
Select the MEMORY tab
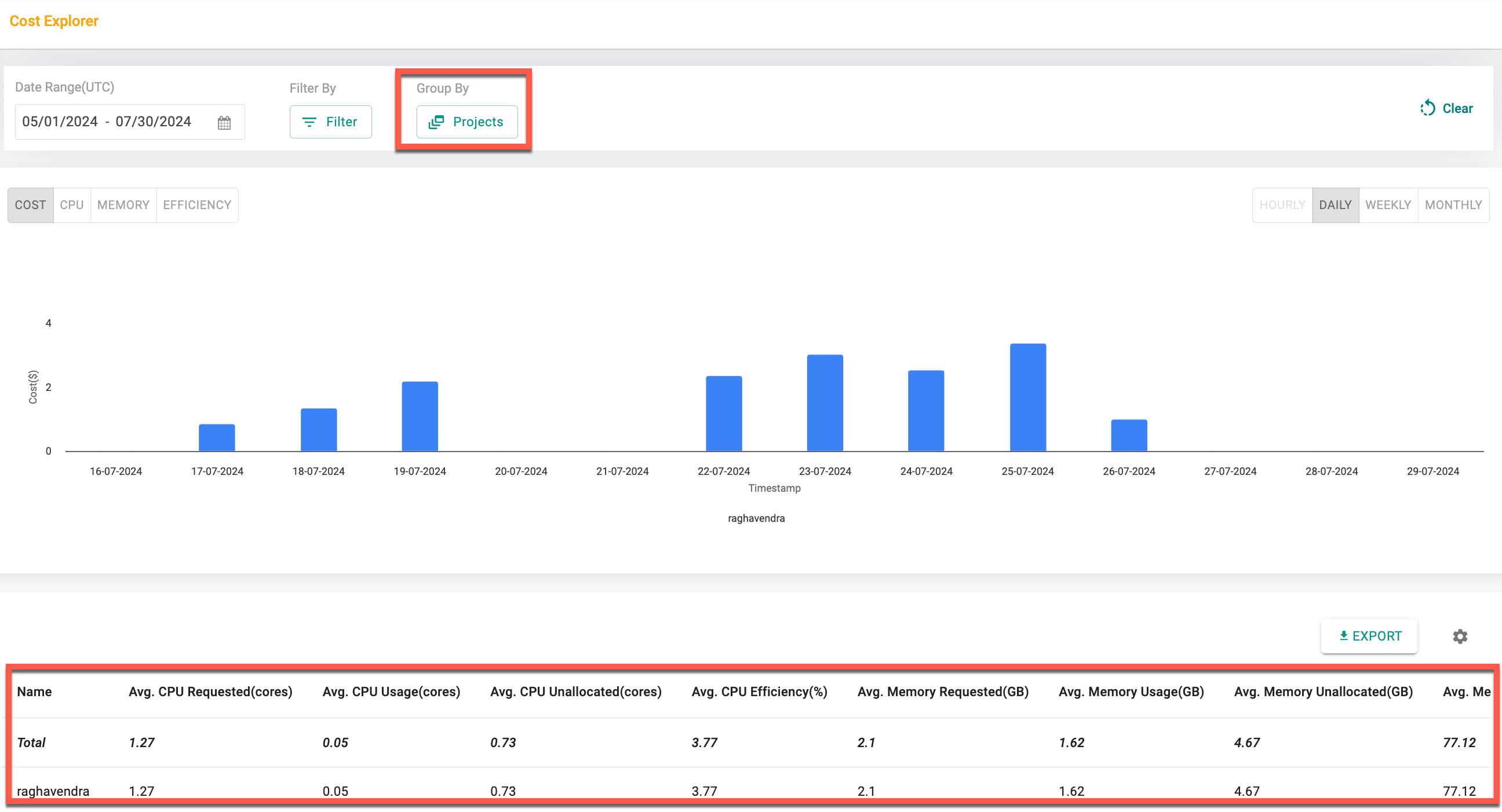(122, 205)
